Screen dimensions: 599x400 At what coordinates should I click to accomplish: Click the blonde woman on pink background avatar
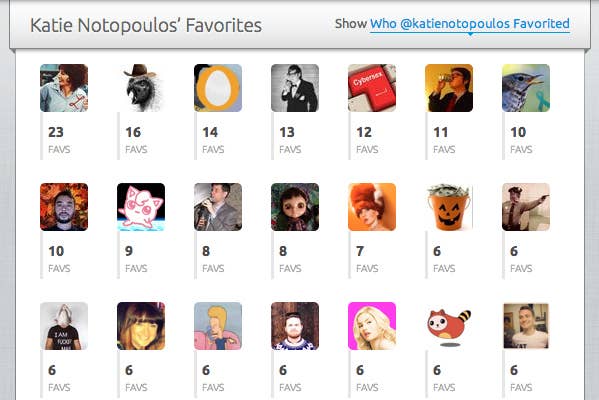[372, 326]
